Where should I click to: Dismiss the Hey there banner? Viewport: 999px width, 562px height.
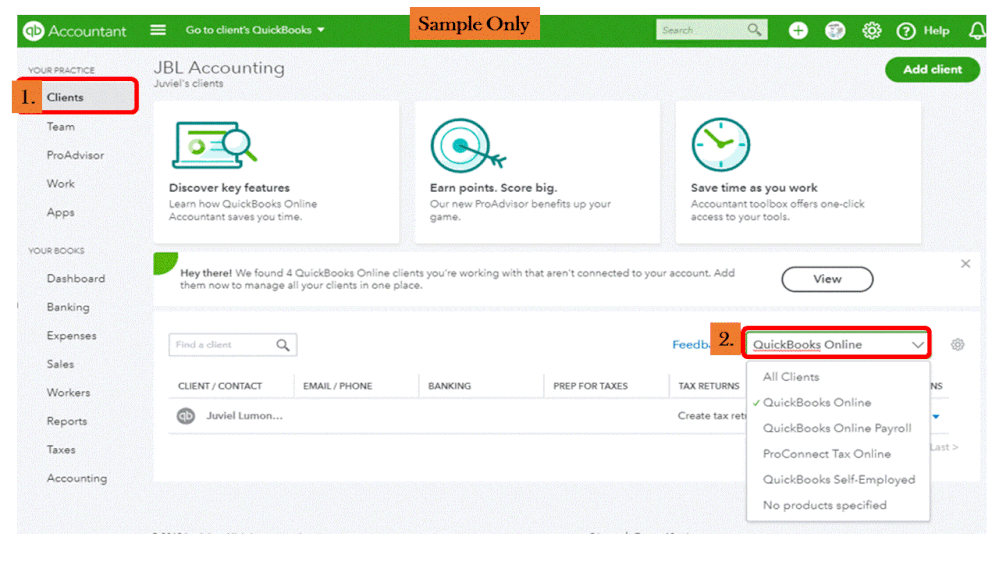pos(965,264)
